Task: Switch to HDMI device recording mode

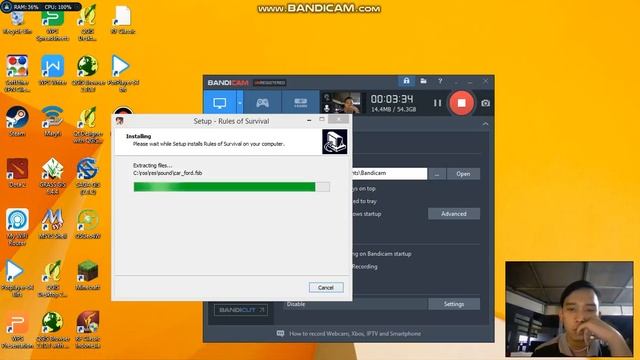Action: coord(300,103)
